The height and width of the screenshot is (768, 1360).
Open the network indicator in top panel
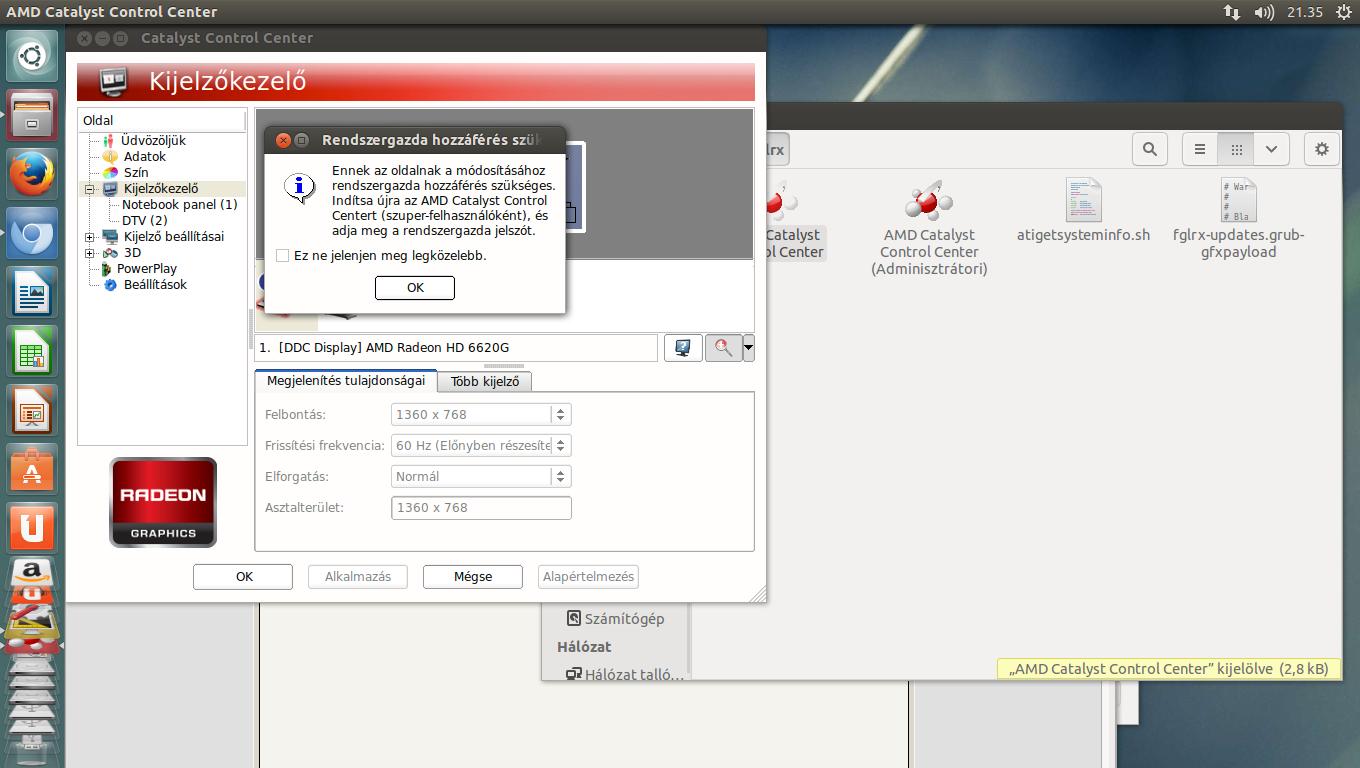[x=1232, y=12]
